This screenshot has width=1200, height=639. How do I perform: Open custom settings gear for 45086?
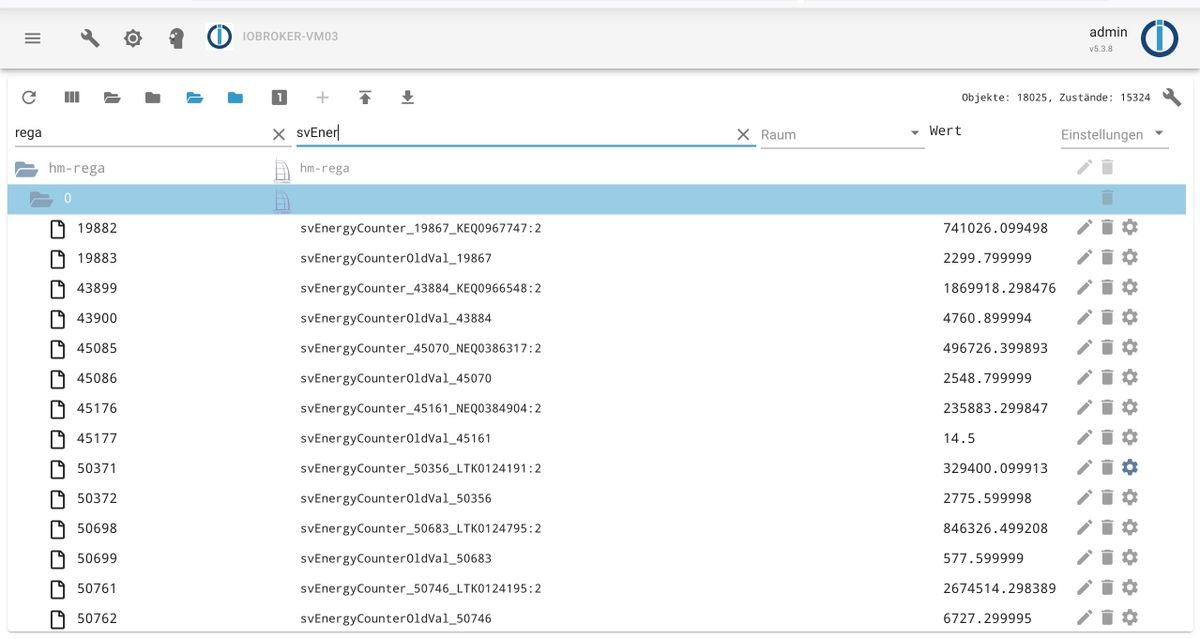coord(1130,378)
